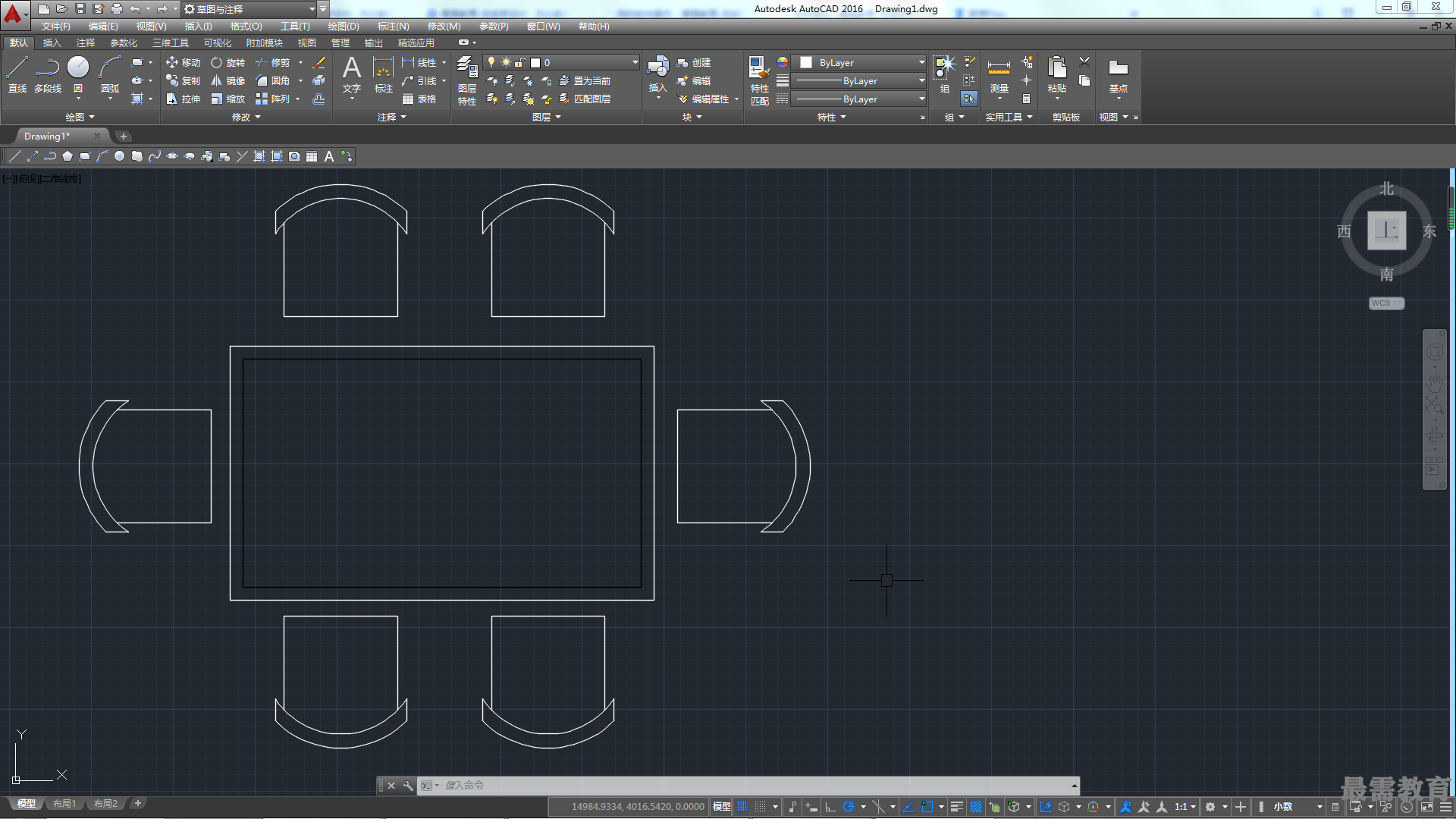Click the Array (阵列) tool
This screenshot has width=1456, height=819.
point(273,99)
